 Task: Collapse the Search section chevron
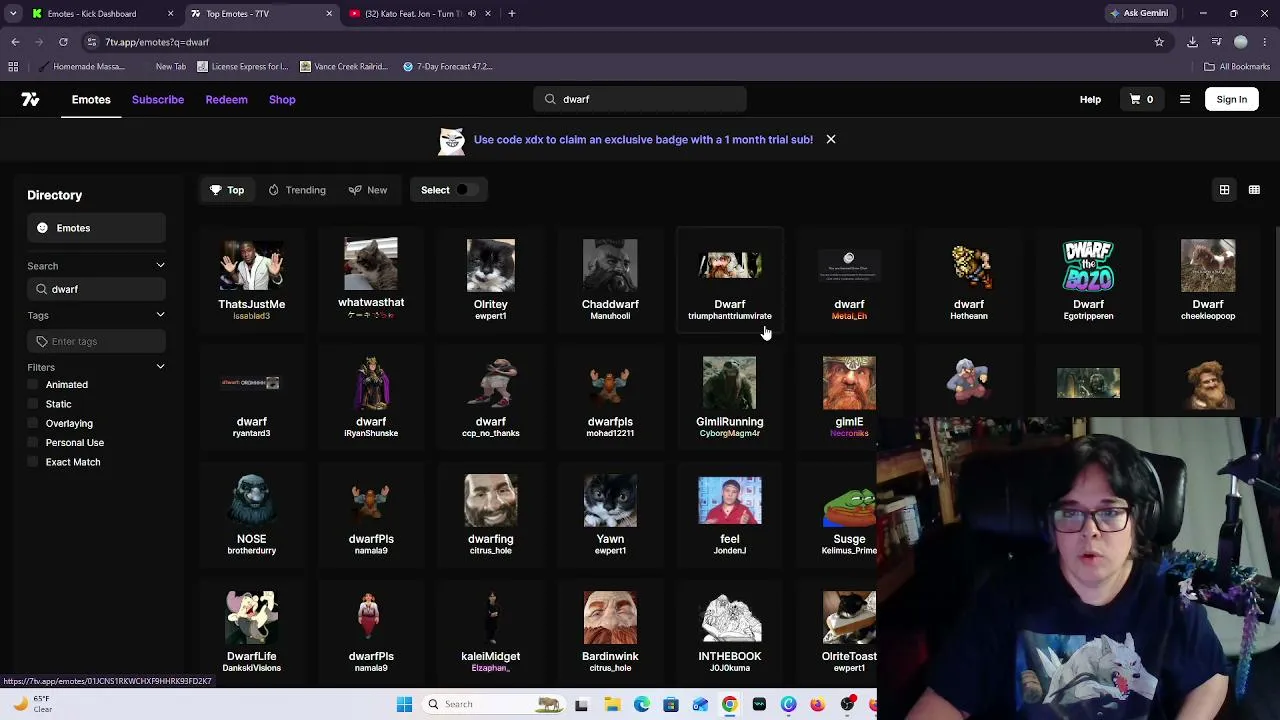click(x=160, y=266)
